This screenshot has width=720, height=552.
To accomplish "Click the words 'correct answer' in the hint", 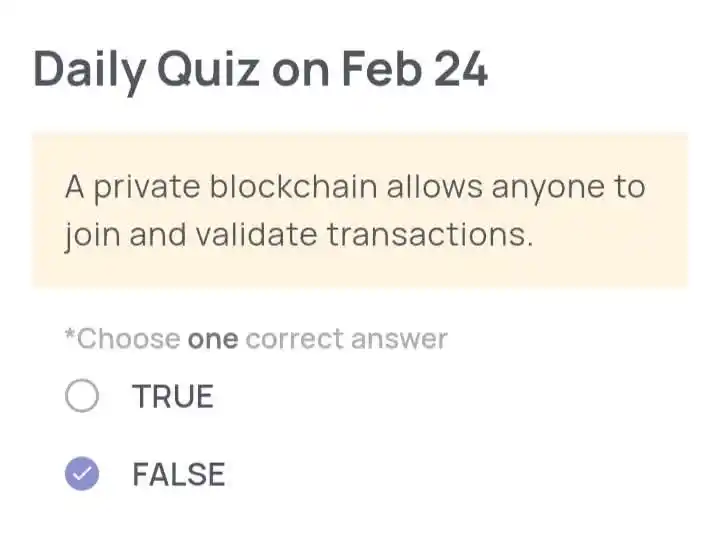I will click(347, 340).
